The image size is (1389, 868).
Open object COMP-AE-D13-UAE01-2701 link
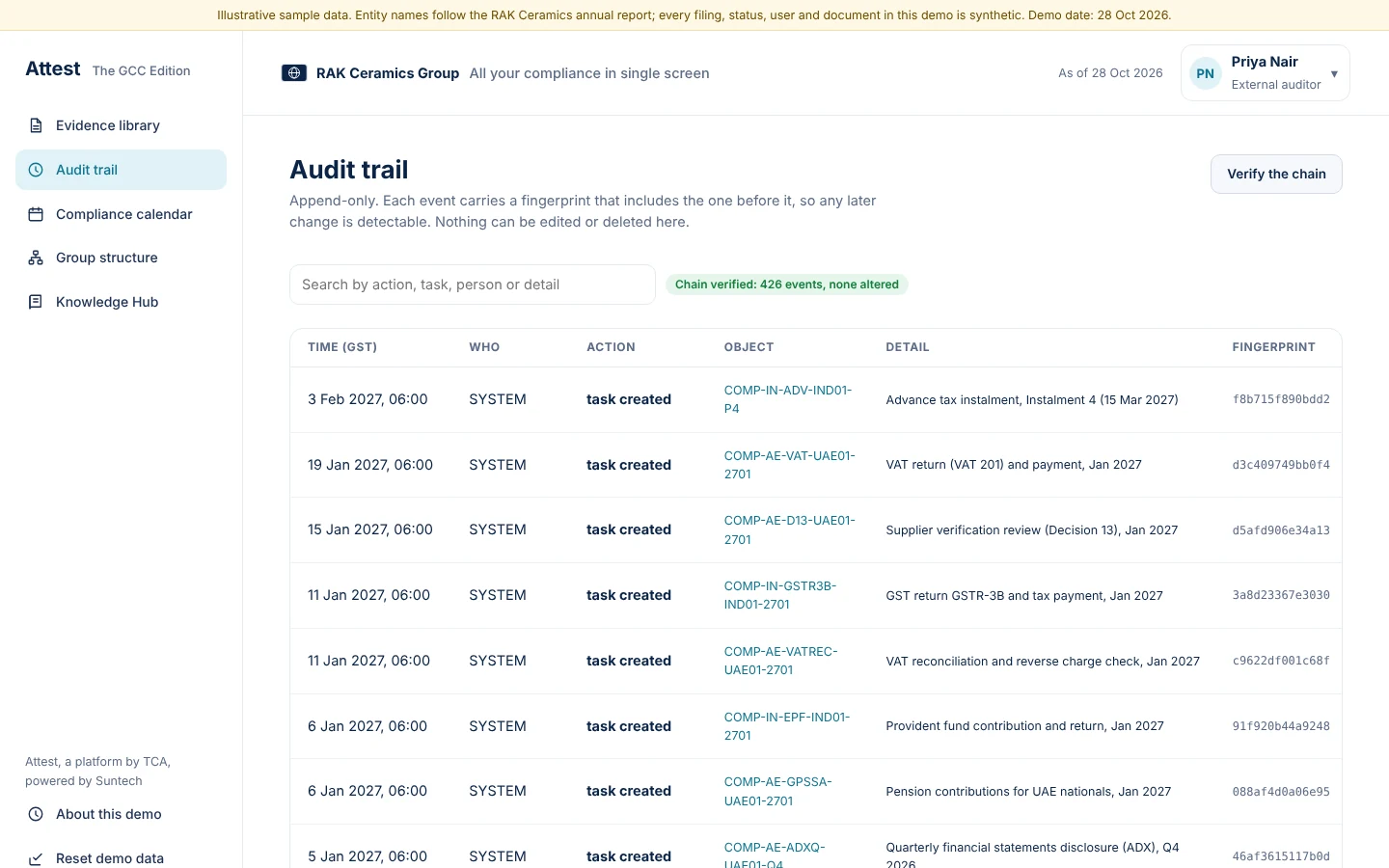(789, 529)
